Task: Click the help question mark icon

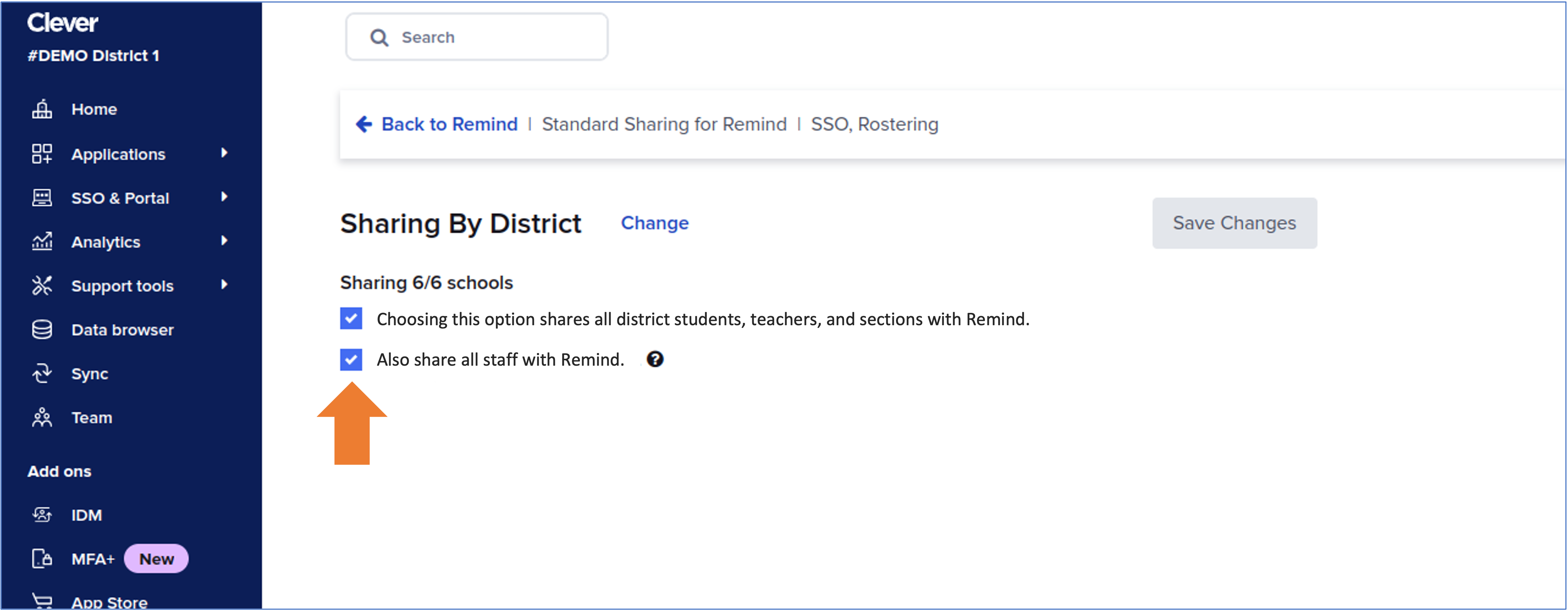Action: (x=655, y=360)
